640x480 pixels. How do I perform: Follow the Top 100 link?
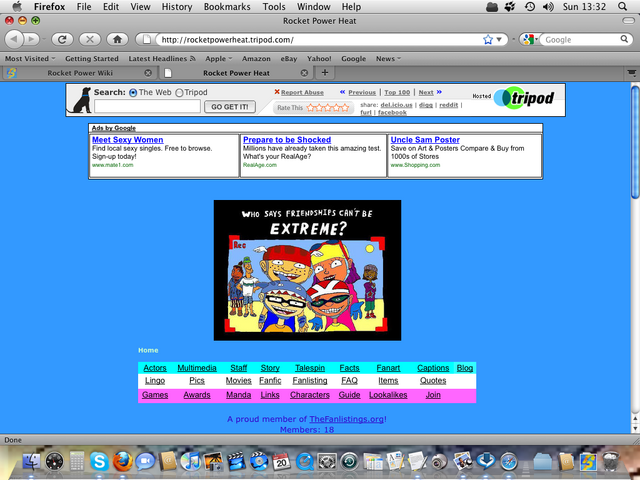point(397,93)
